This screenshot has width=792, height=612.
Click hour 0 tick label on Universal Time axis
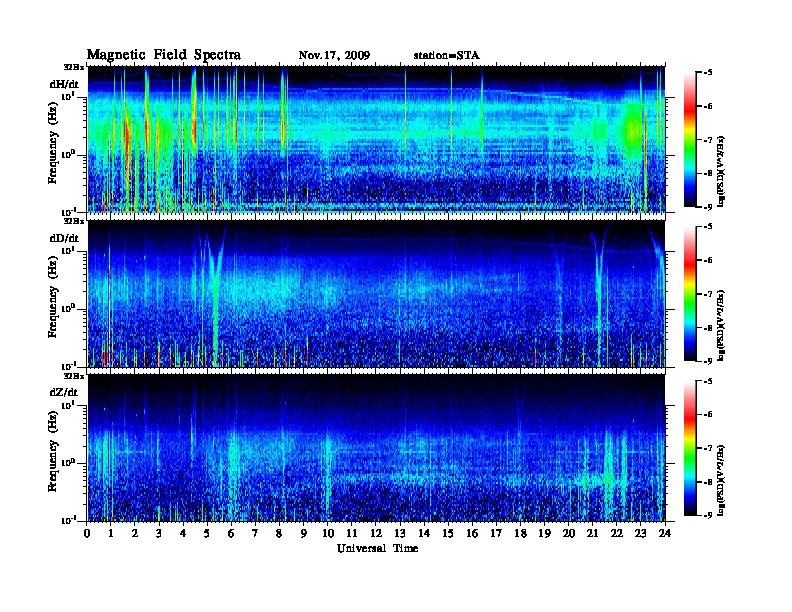click(87, 534)
